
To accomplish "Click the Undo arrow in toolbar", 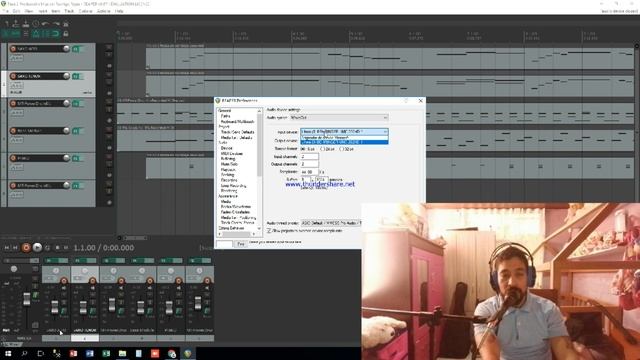I will pyautogui.click(x=45, y=24).
